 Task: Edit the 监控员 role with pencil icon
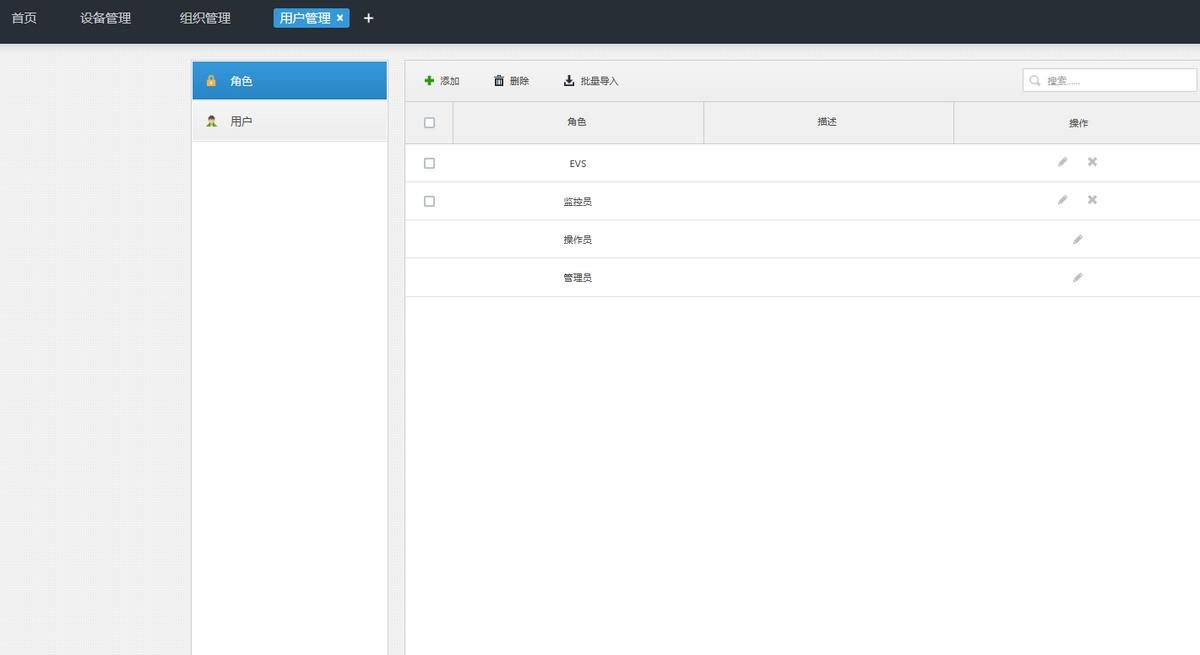[1063, 200]
